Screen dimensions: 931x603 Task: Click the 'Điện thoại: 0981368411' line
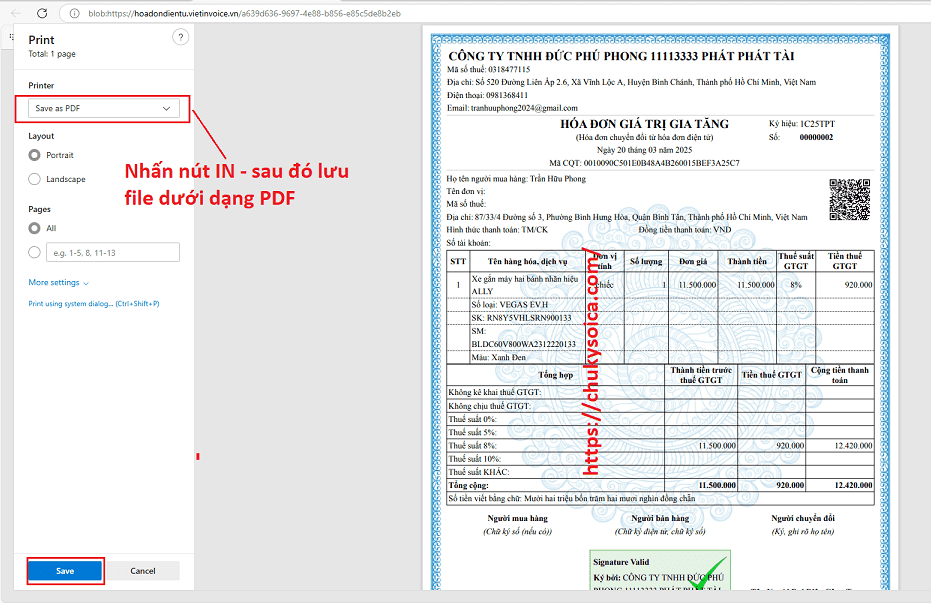pyautogui.click(x=487, y=95)
